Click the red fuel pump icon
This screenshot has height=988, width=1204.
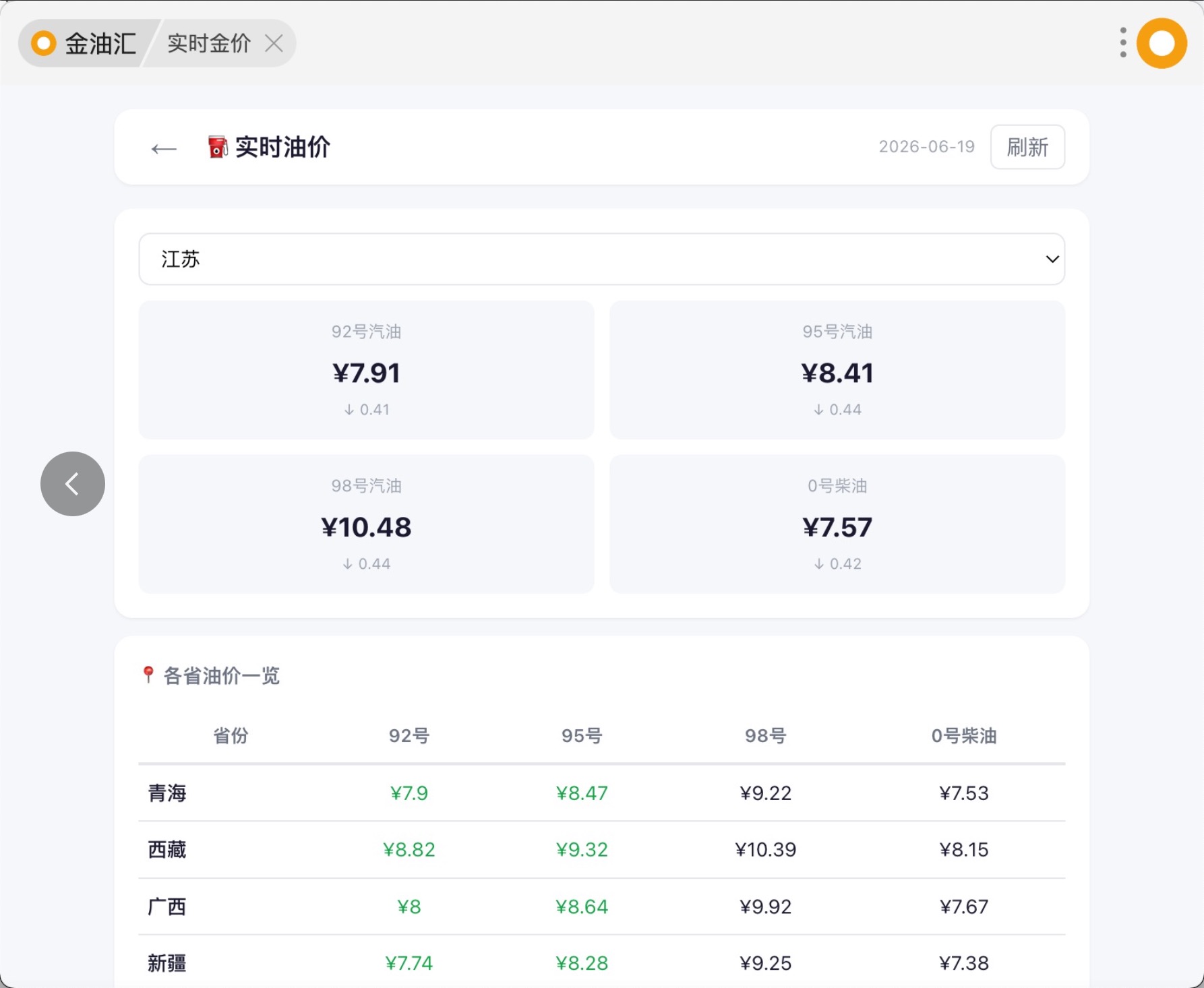tap(218, 147)
